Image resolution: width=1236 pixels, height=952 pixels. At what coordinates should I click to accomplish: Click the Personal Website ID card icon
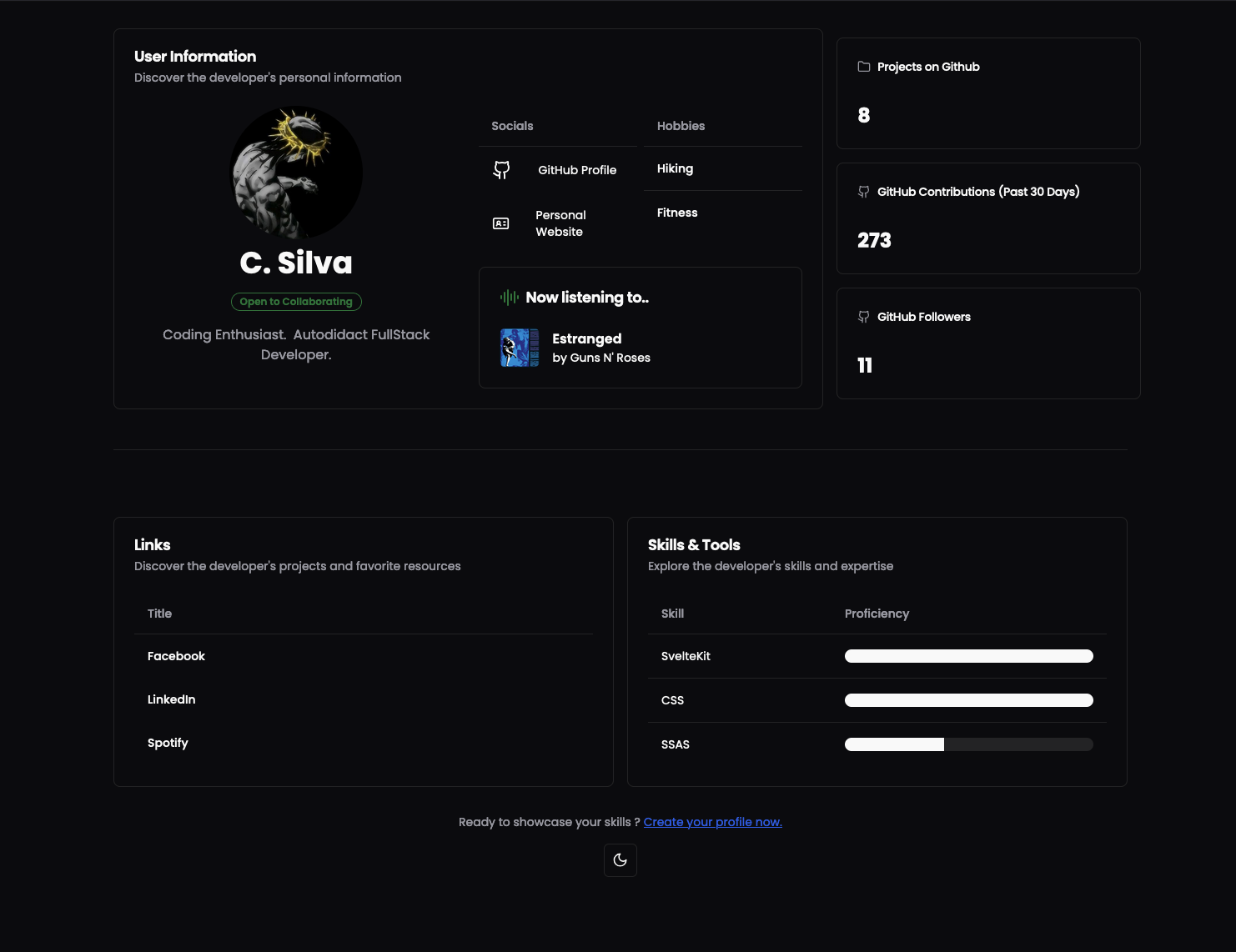(500, 223)
